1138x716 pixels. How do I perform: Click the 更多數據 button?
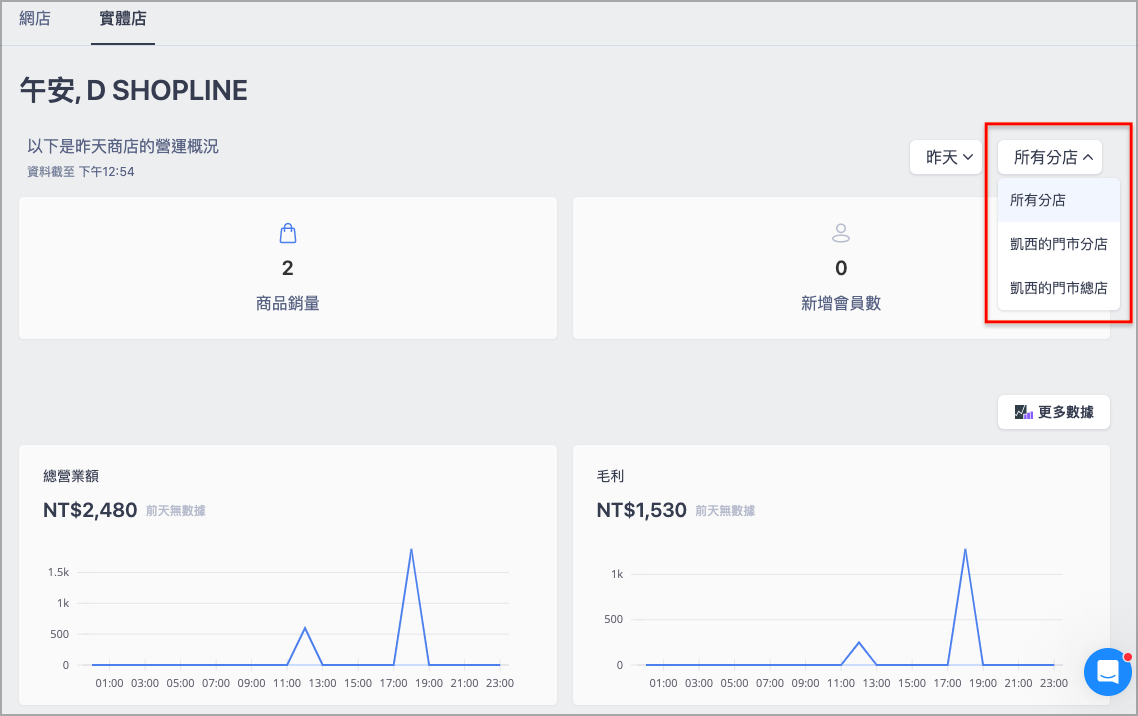coord(1054,412)
